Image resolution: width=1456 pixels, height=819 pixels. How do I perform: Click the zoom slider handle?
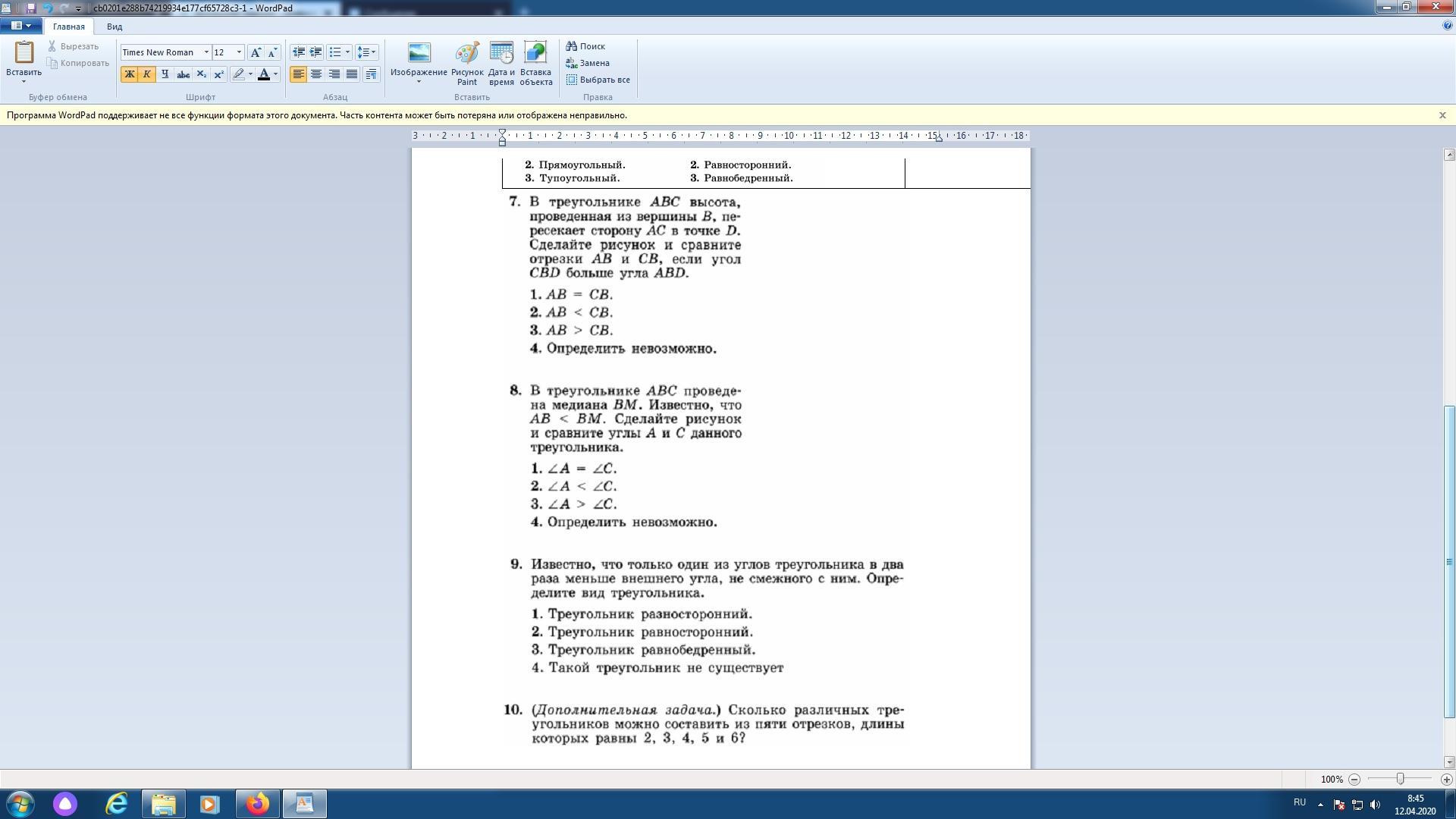(x=1400, y=779)
